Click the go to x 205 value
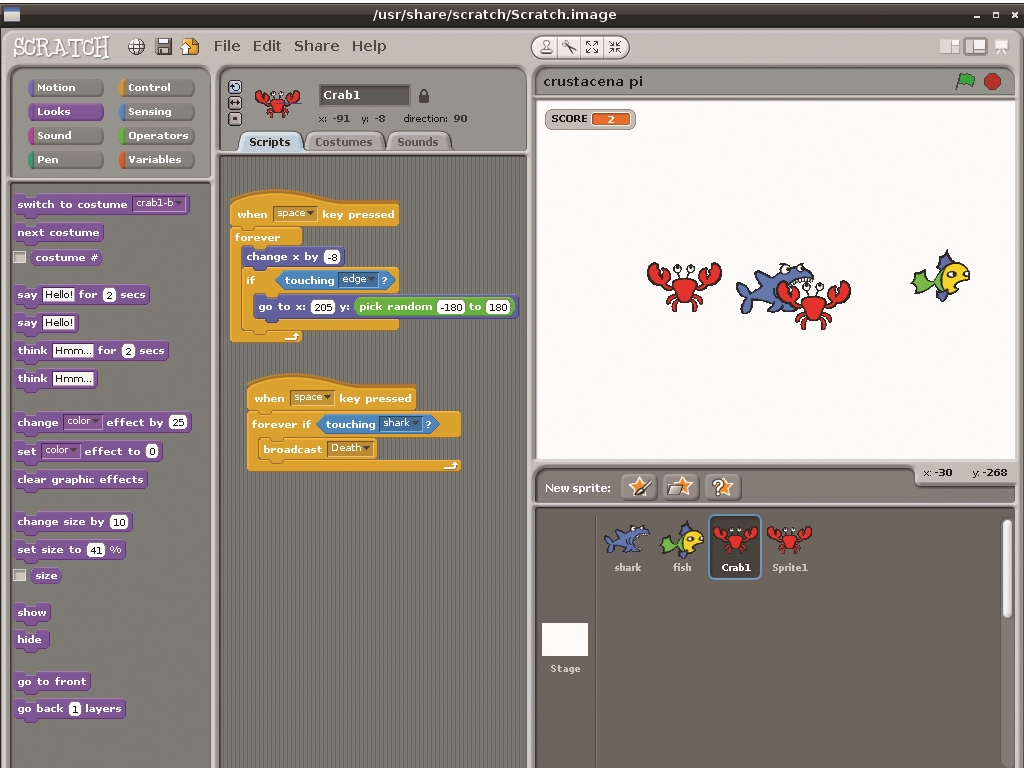This screenshot has width=1024, height=768. 323,307
